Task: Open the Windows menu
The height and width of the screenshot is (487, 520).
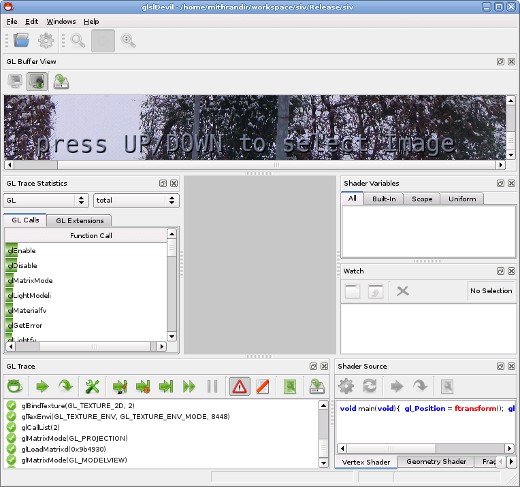Action: 61,22
